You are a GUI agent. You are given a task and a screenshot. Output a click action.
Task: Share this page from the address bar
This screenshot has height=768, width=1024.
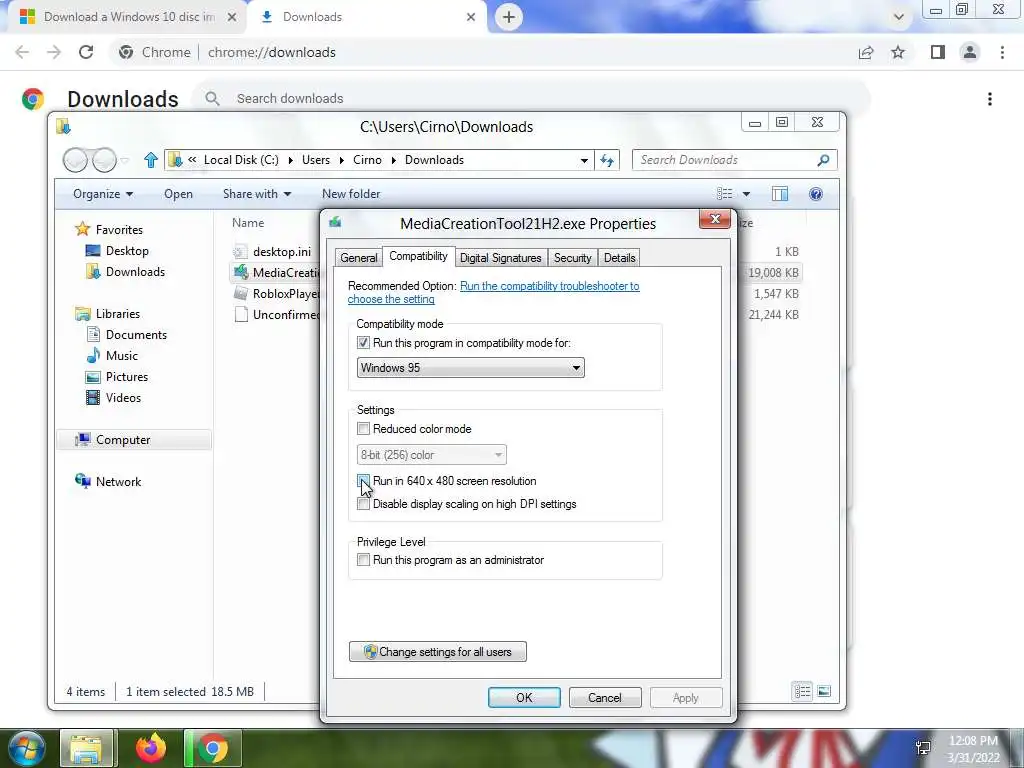coord(866,52)
